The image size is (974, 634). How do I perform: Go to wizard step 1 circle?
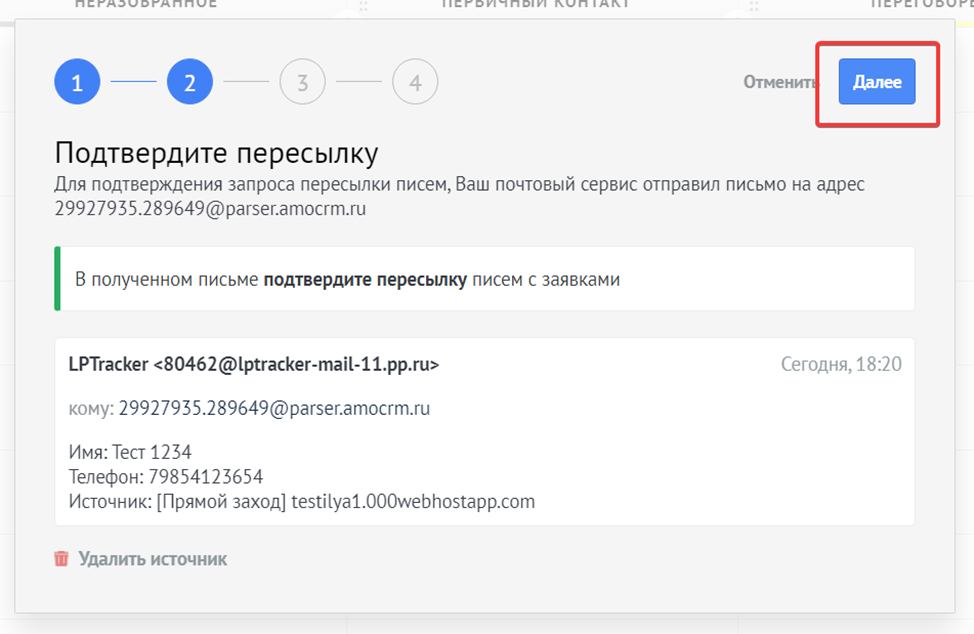tap(77, 82)
